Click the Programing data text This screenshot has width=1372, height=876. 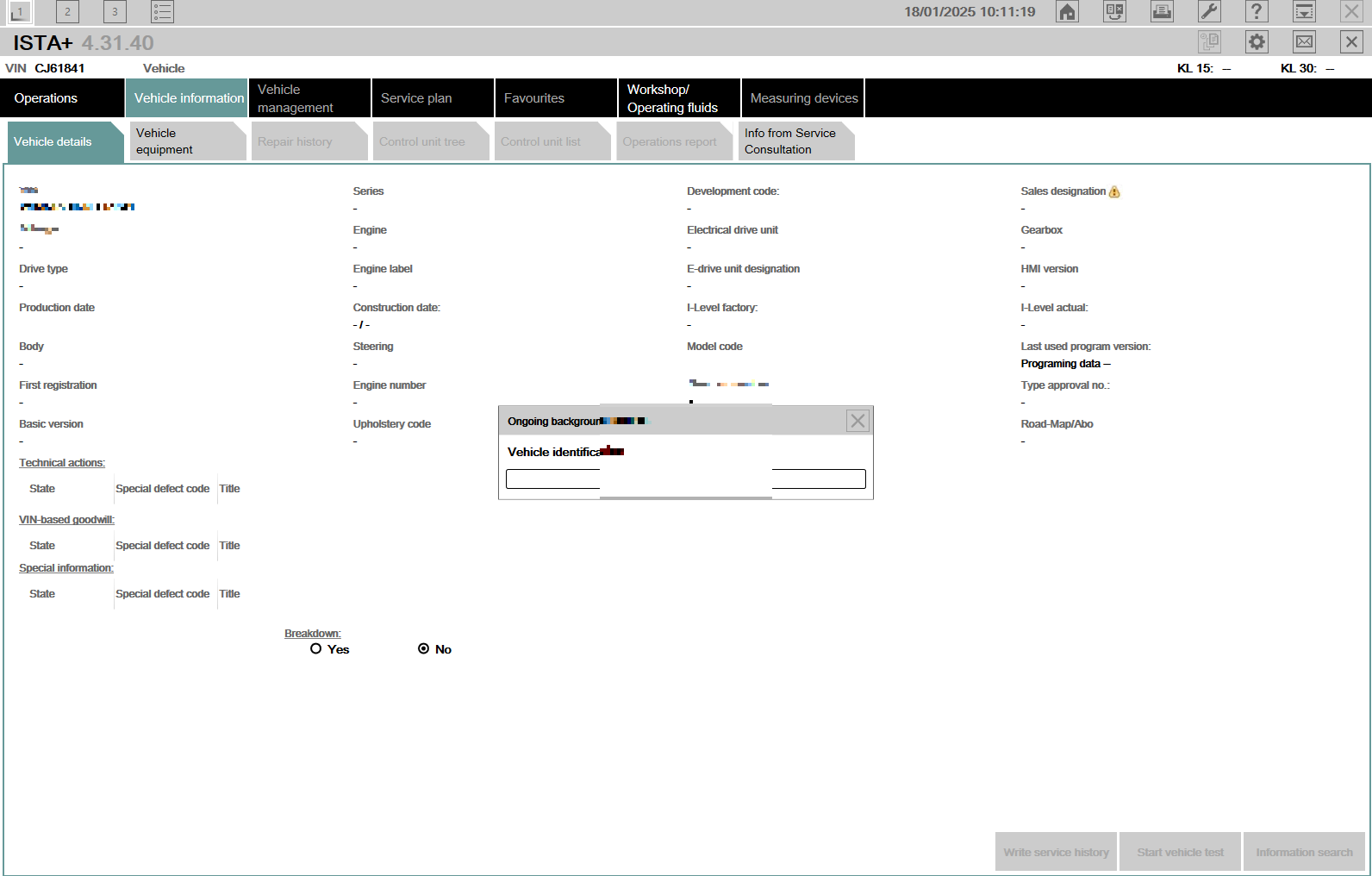tap(1065, 364)
